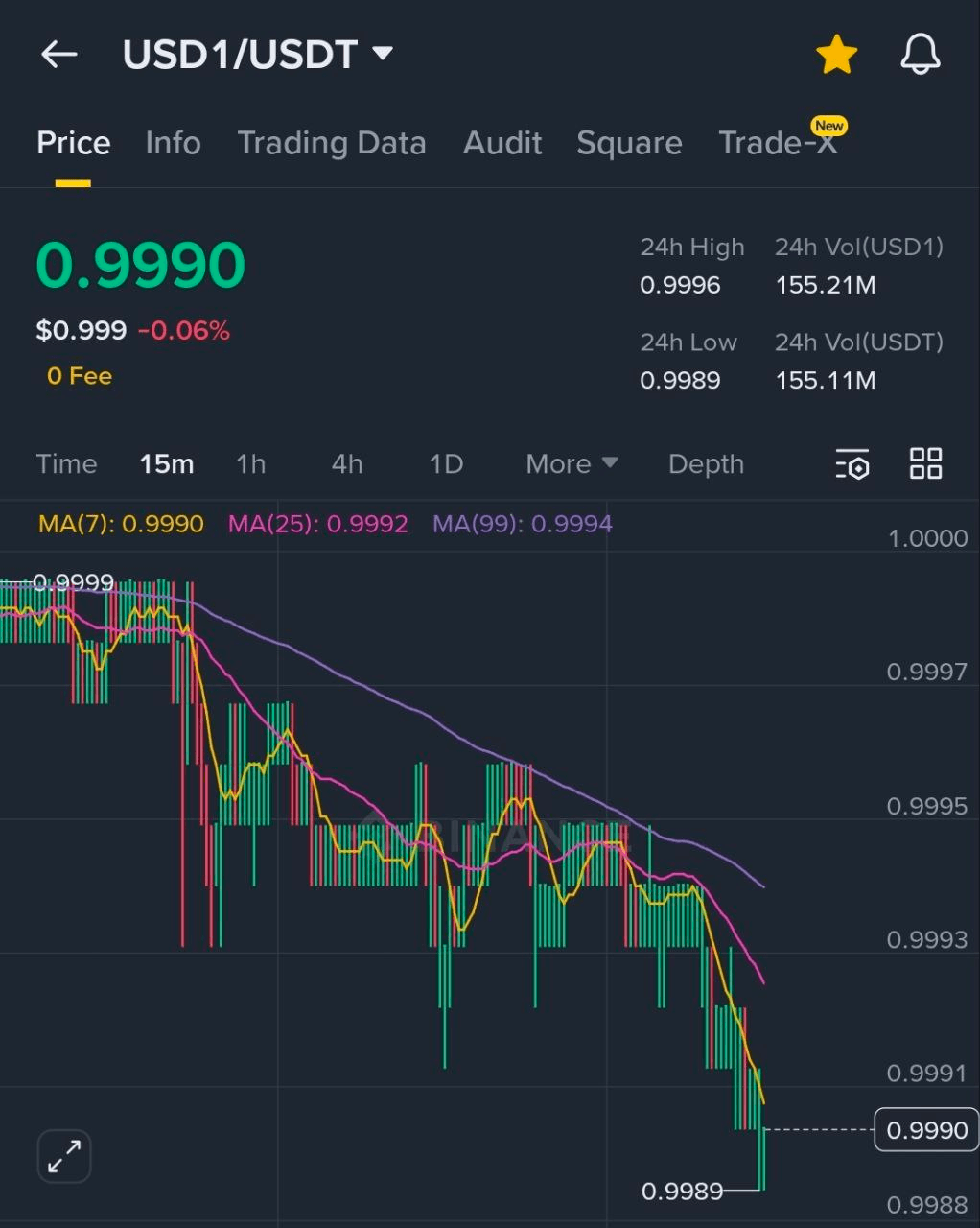Screen dimensions: 980x1228
Task: Switch to the Trading Data tab
Action: 332,142
